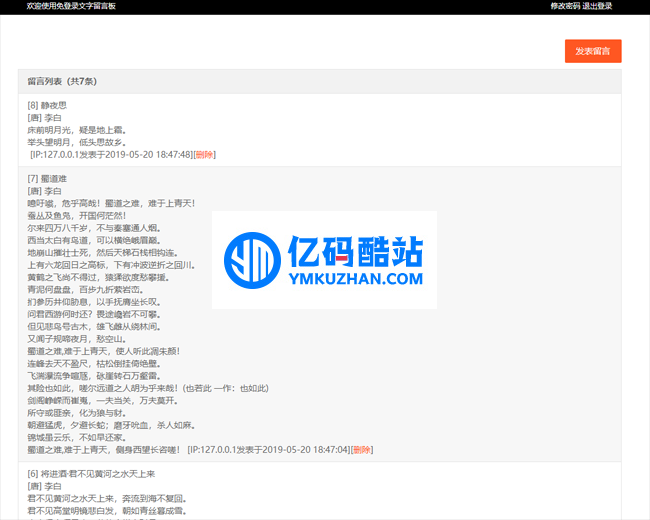Click the line 连峰去天不盈尺
650x520 pixels.
tap(94, 364)
